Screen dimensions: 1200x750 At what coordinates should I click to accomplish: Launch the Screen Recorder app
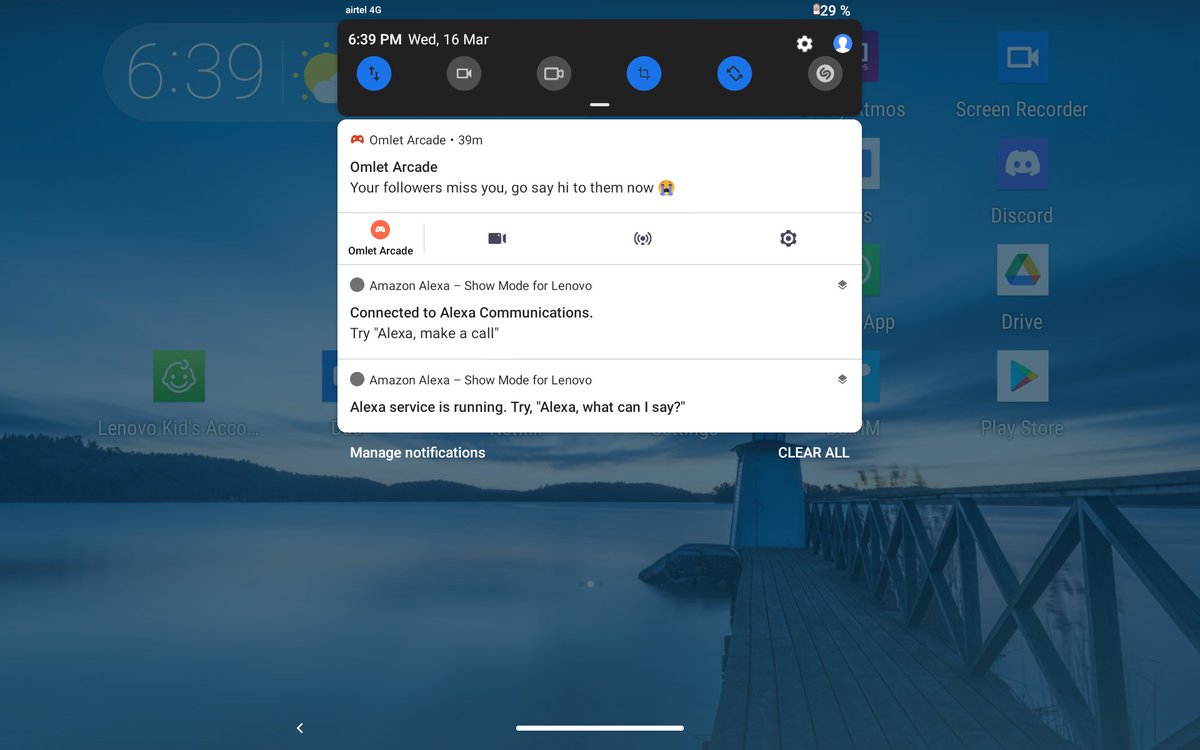[1022, 76]
